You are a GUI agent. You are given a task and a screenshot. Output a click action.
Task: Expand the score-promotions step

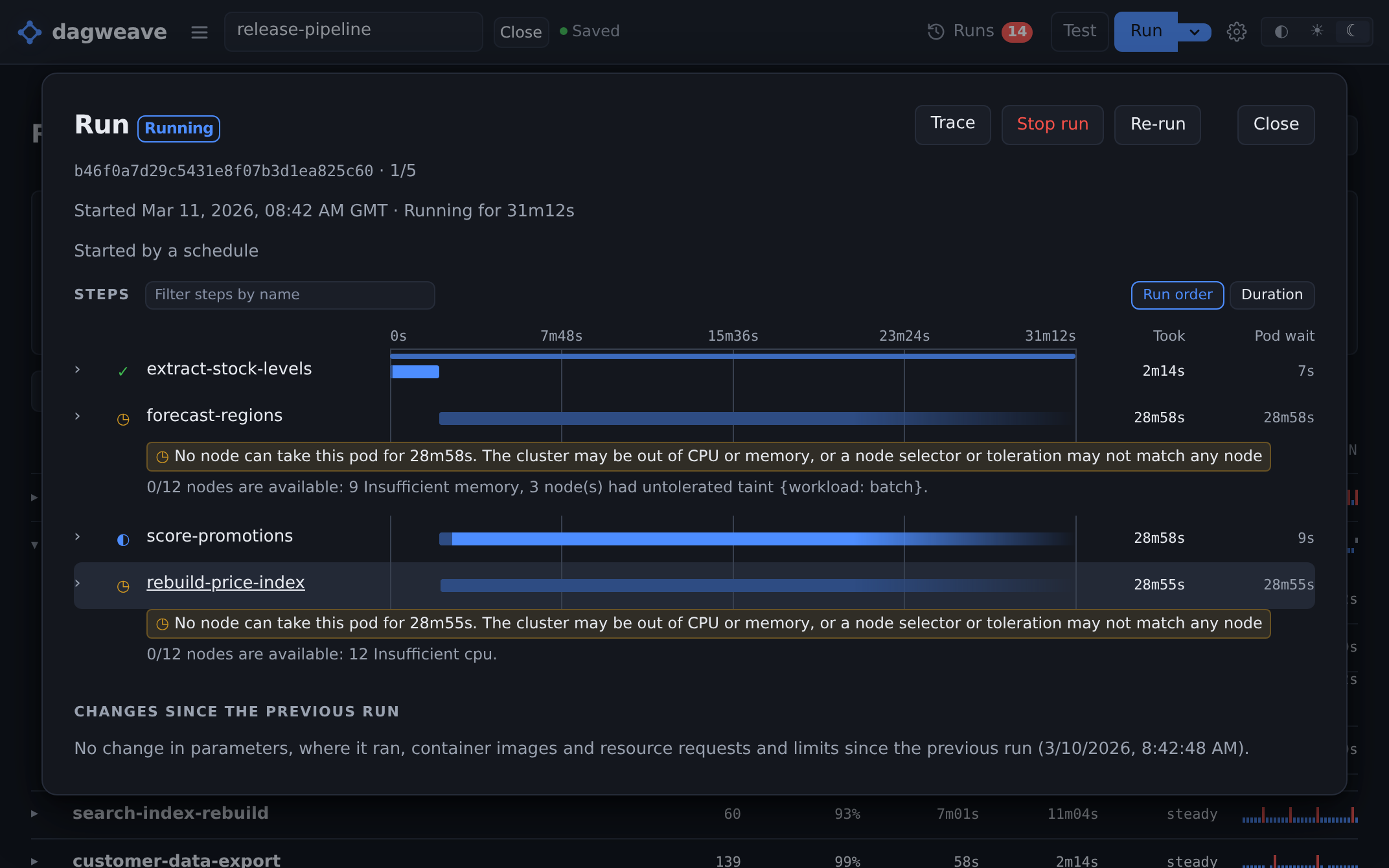[78, 536]
